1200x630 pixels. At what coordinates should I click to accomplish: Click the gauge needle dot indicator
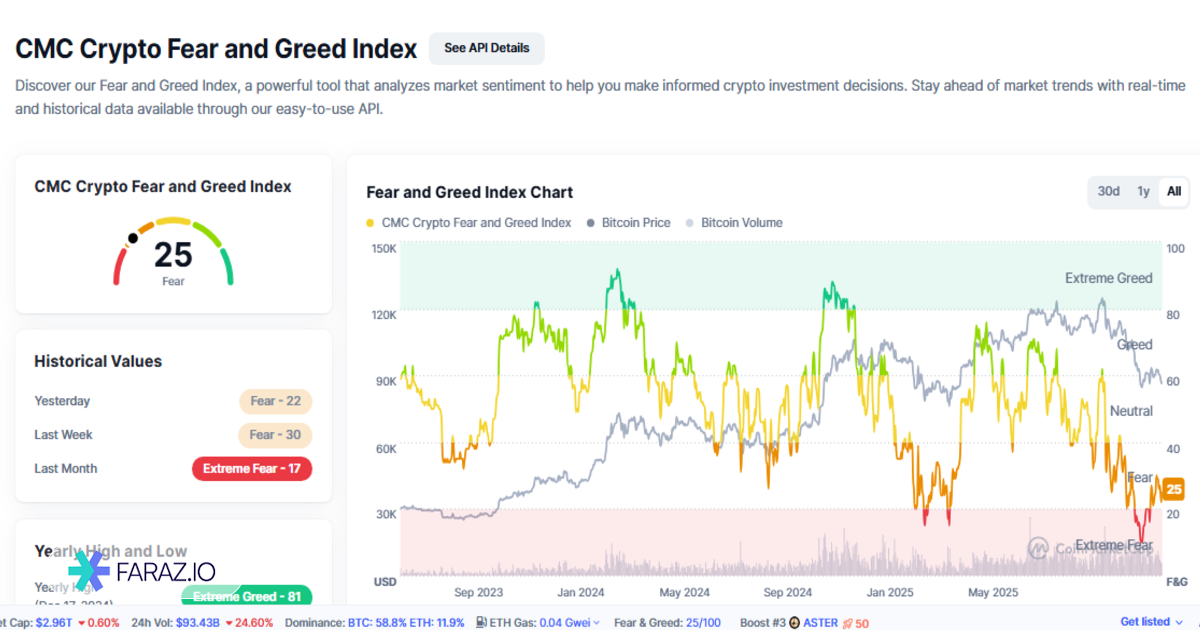tap(133, 238)
